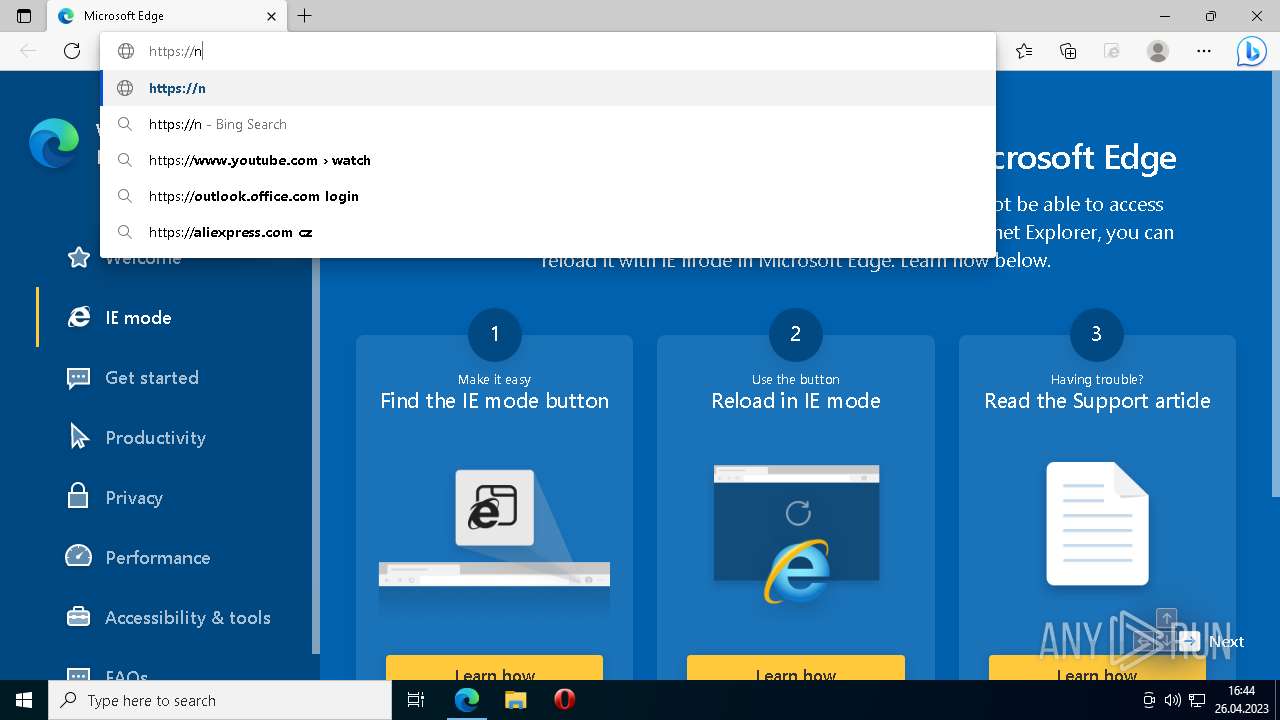Click Learn how under Reload in IE mode
Image resolution: width=1280 pixels, height=720 pixels.
[796, 668]
